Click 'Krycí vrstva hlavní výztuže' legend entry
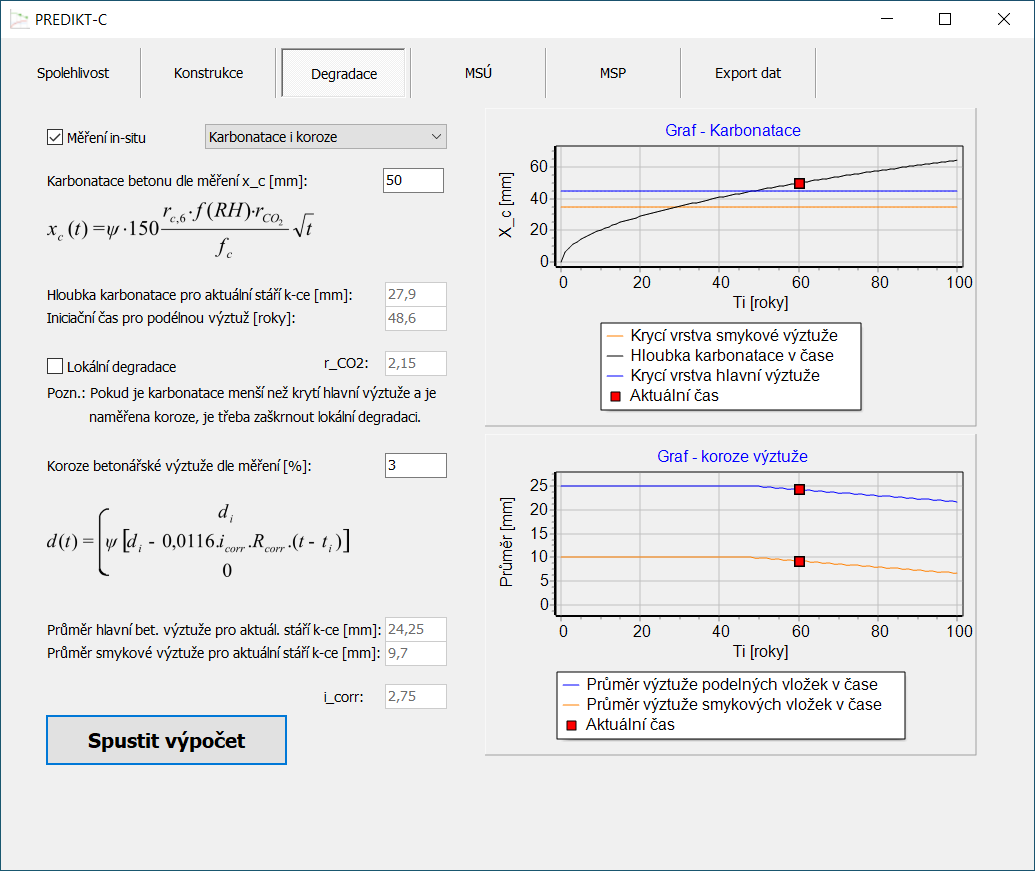This screenshot has height=871, width=1035. coord(724,375)
